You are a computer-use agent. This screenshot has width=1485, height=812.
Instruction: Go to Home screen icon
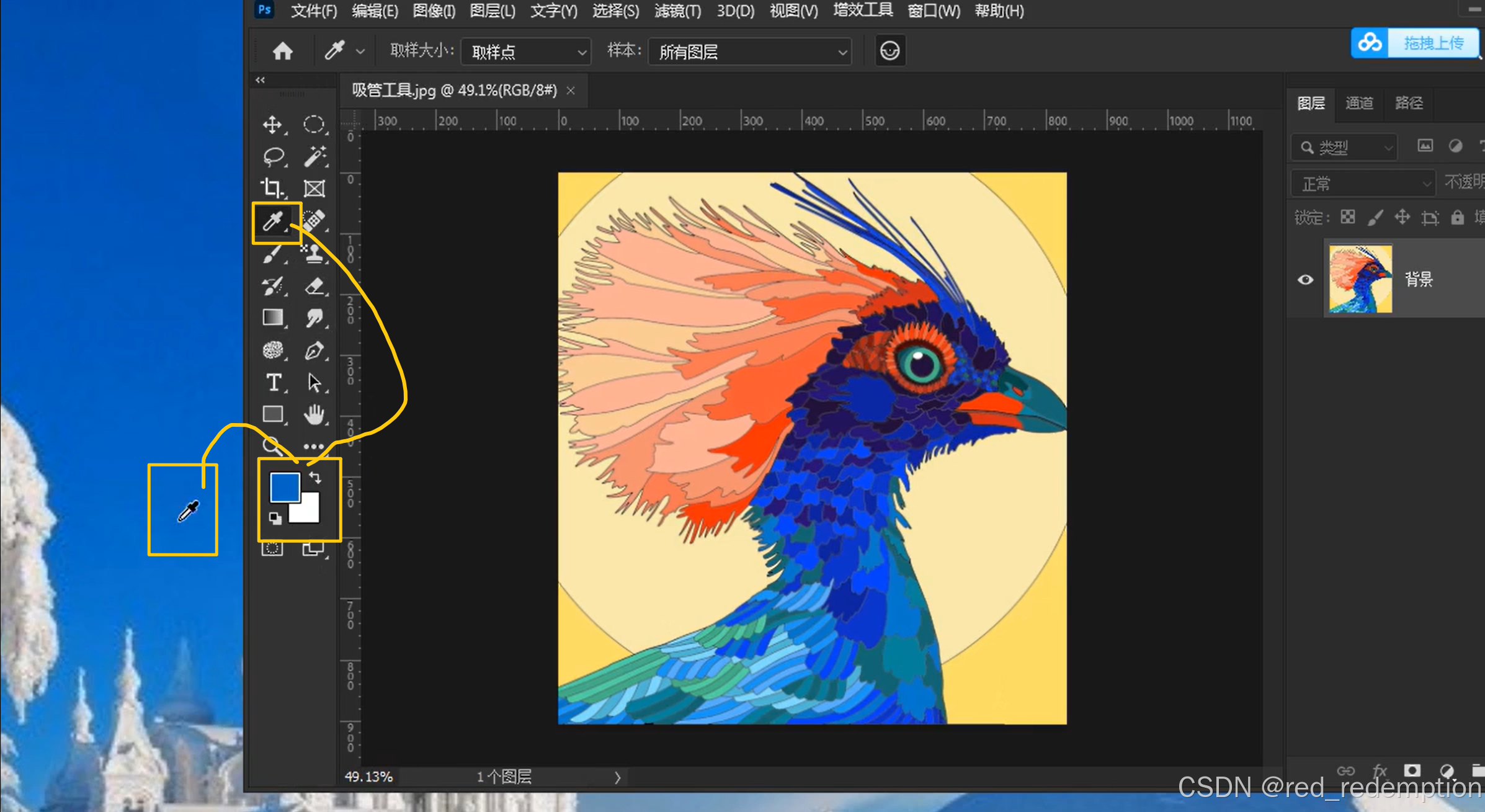283,50
